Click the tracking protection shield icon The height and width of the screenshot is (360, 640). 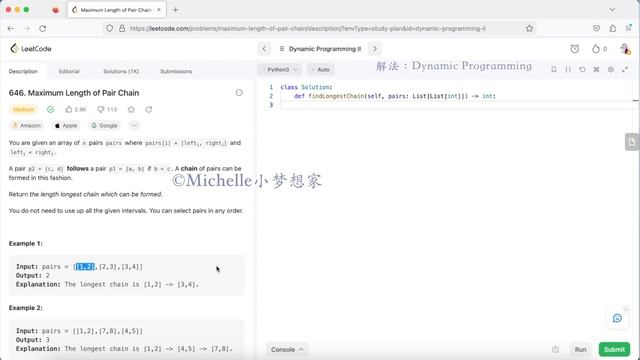coord(109,29)
